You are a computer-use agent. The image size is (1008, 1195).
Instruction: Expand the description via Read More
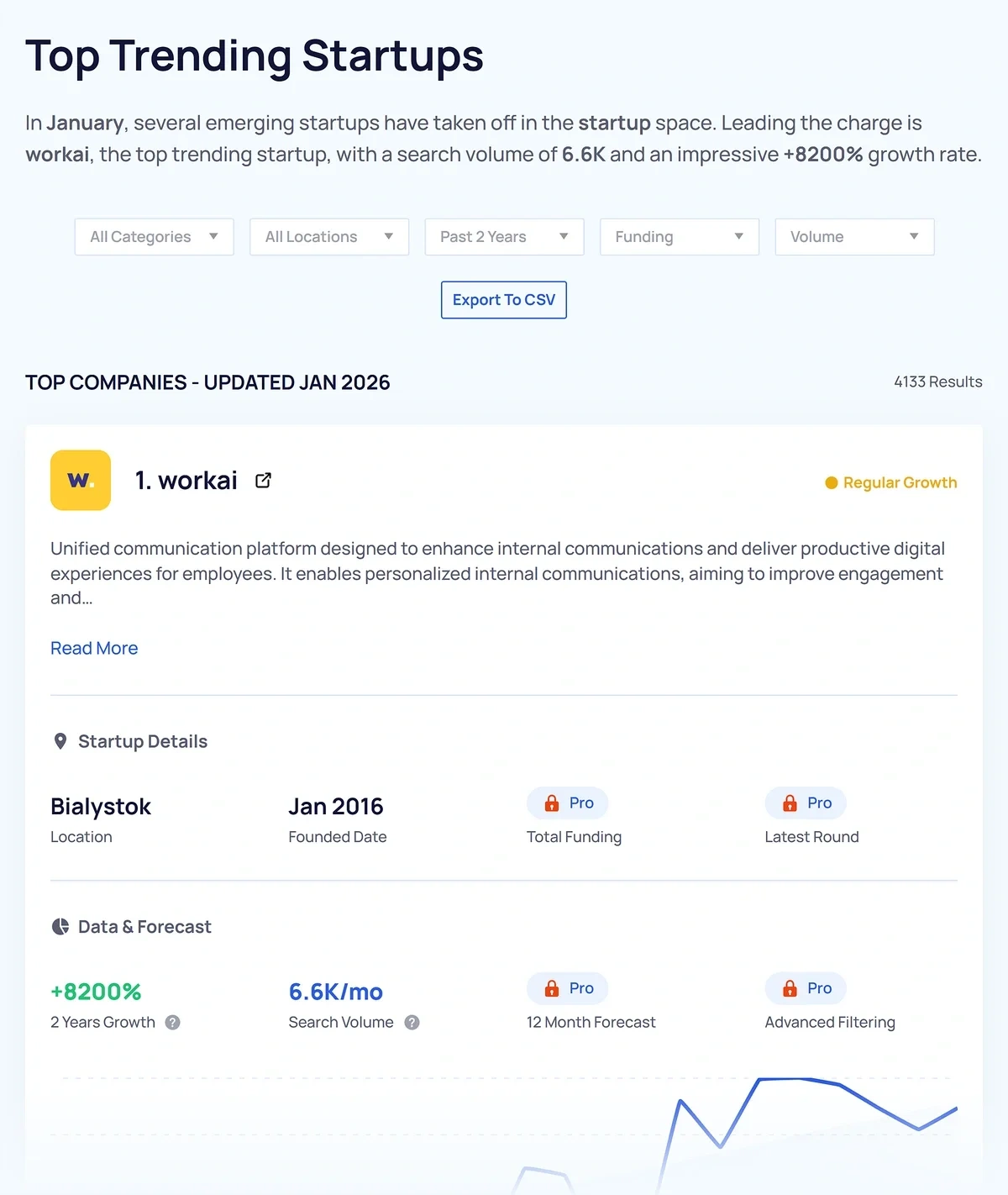(x=94, y=648)
